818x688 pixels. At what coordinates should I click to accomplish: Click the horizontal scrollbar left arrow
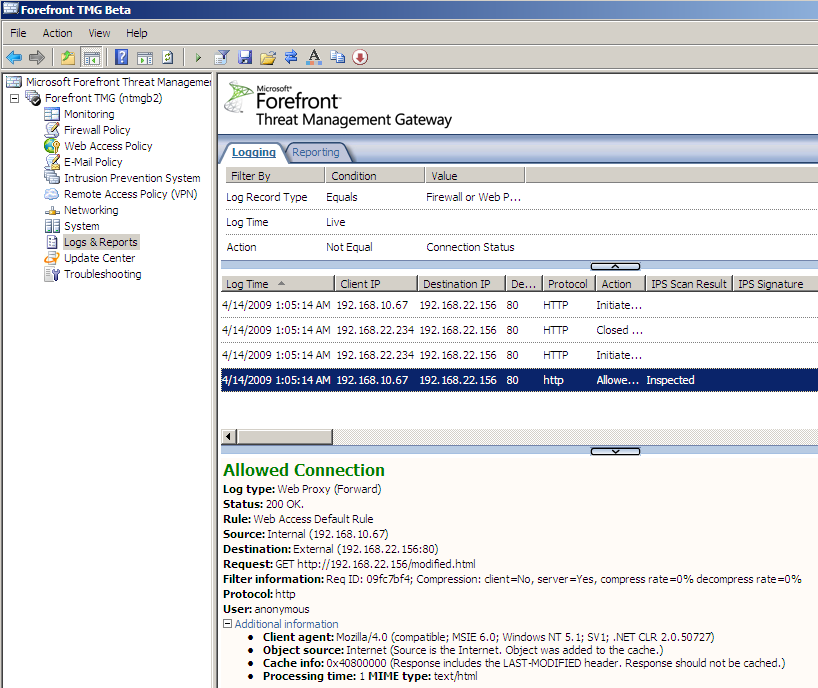pyautogui.click(x=228, y=437)
